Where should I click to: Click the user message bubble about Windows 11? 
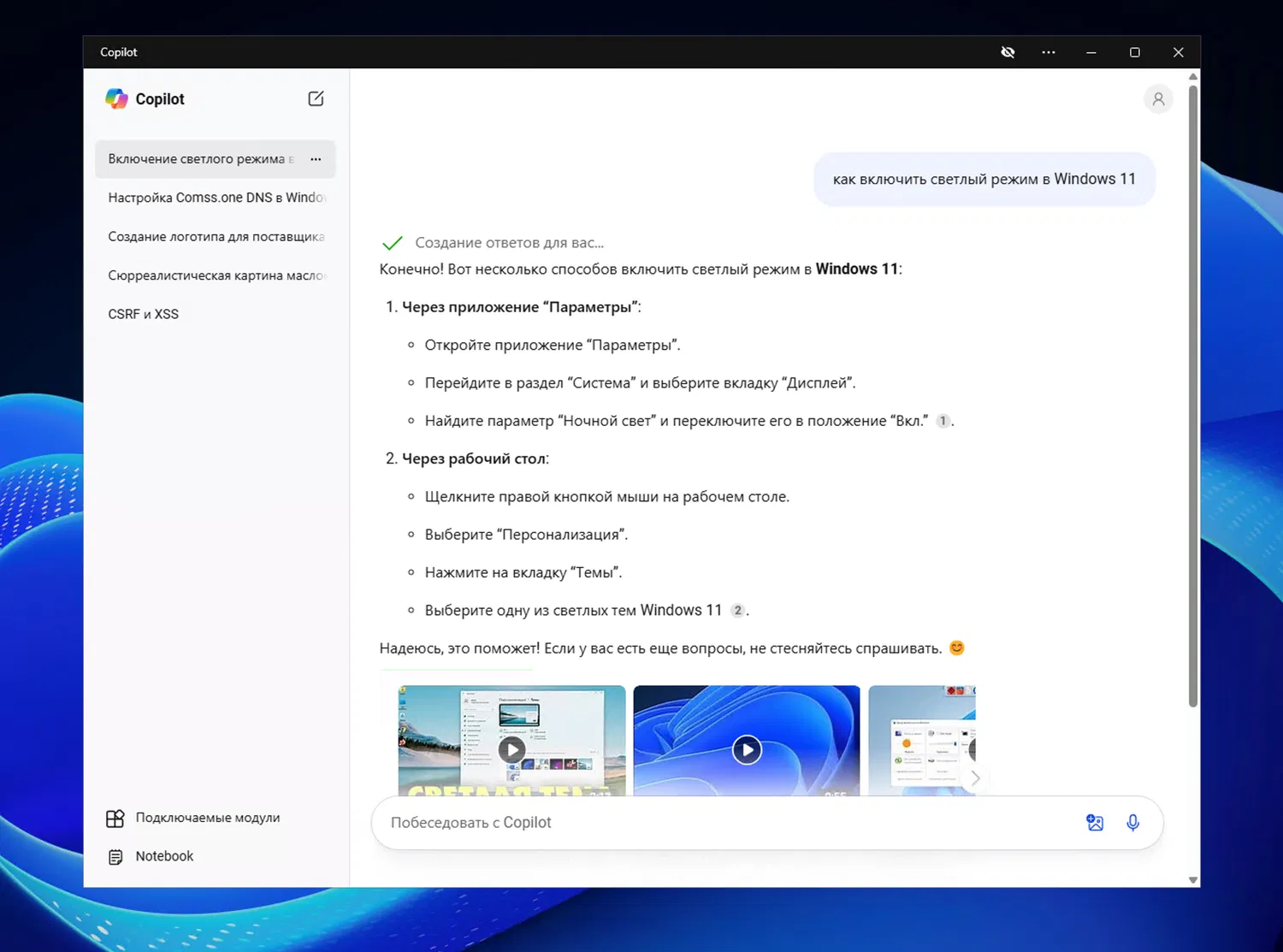pyautogui.click(x=984, y=180)
